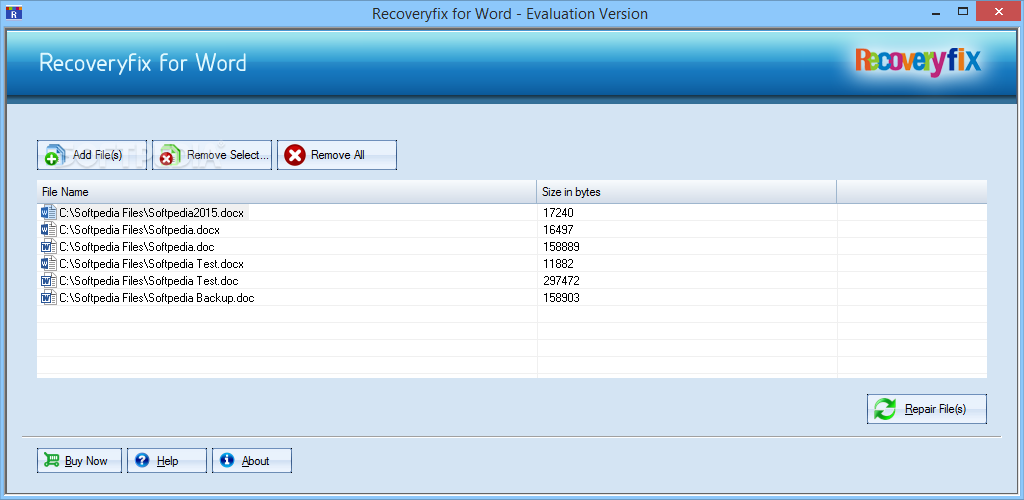1024x500 pixels.
Task: Click the Remove All button
Action: coord(336,155)
